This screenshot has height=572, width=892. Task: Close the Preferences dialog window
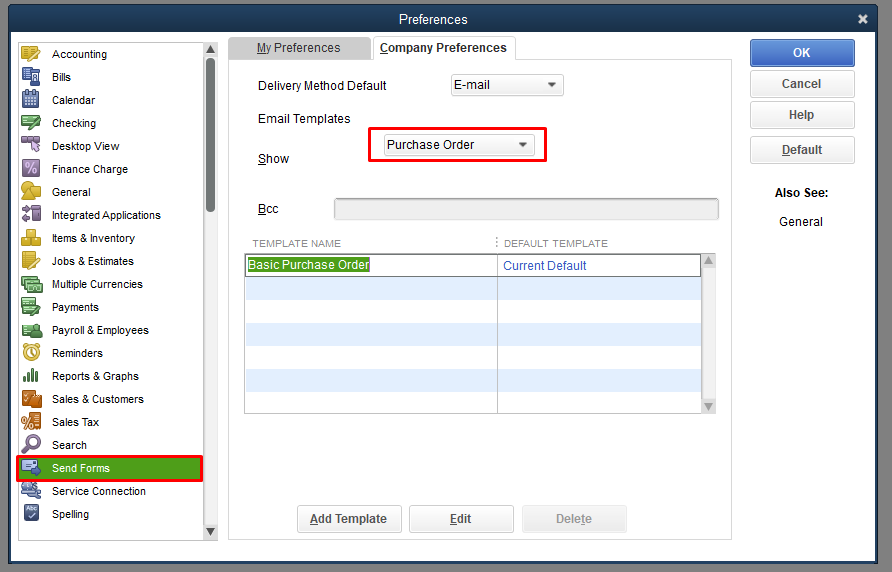coord(862,19)
